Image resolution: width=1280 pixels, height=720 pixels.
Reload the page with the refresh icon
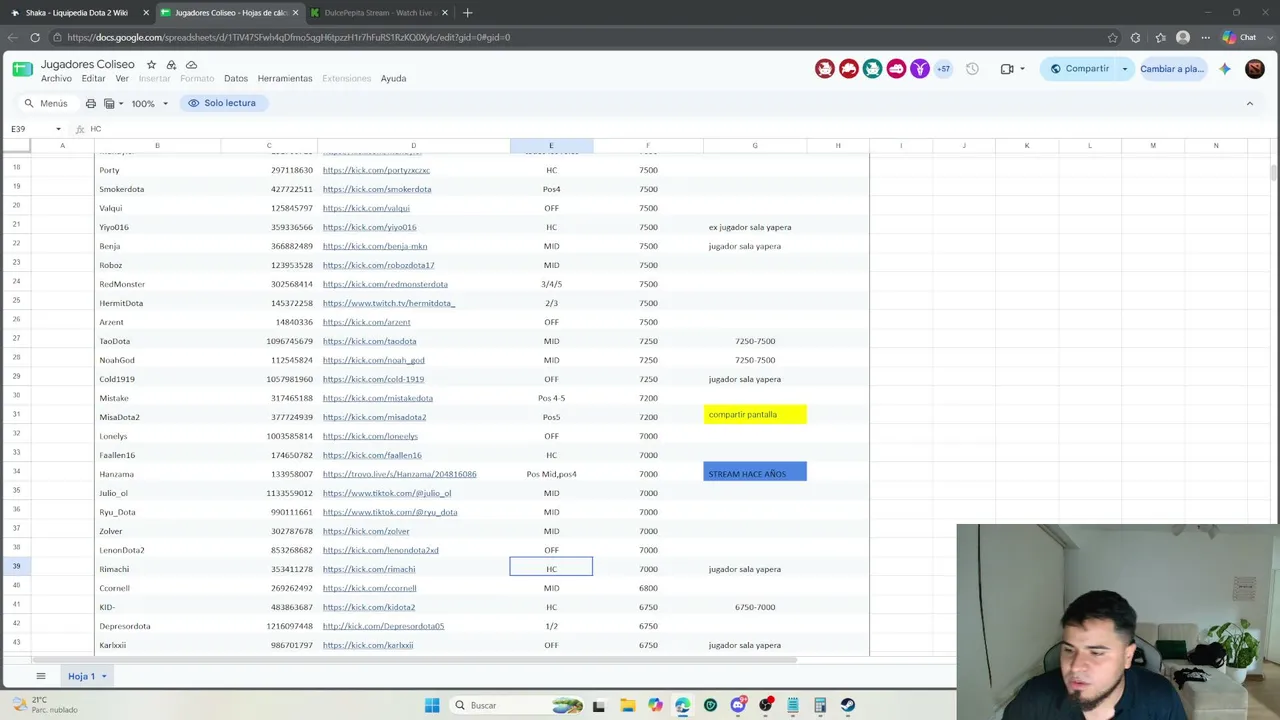point(35,37)
